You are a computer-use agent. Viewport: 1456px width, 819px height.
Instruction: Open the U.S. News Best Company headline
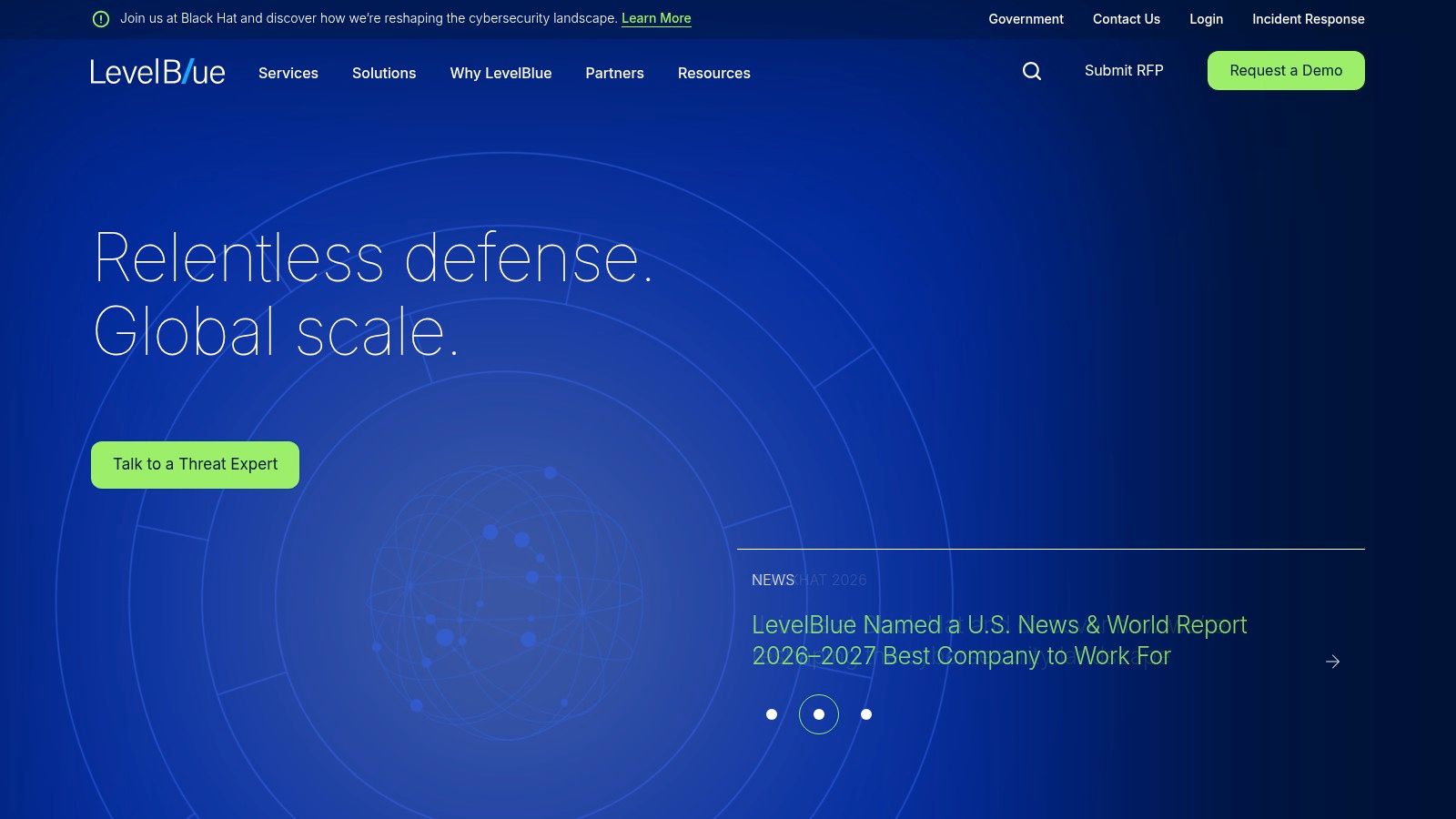[x=999, y=641]
